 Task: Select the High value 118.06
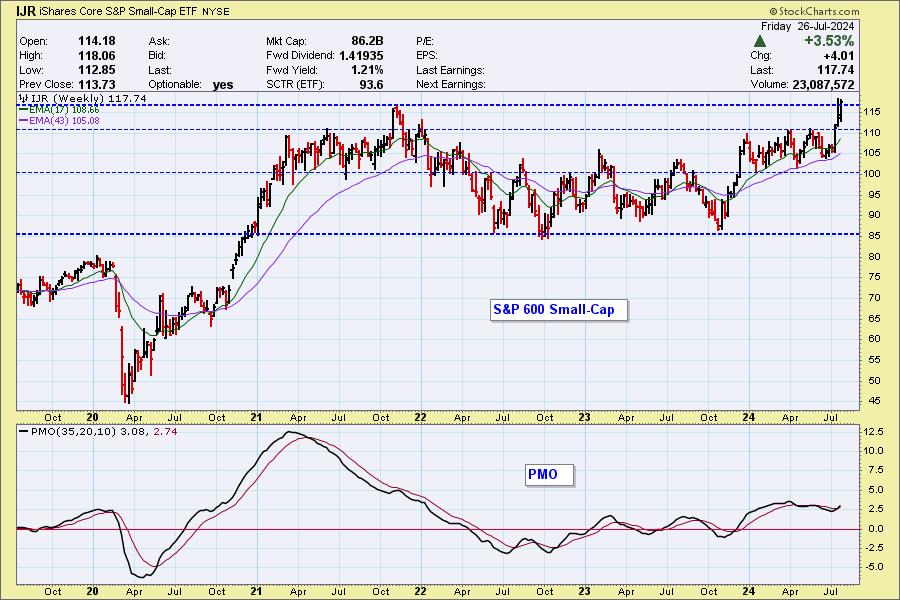(96, 56)
